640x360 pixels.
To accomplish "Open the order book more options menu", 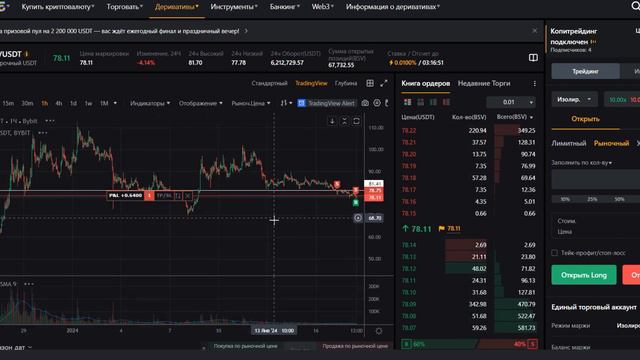I will [535, 84].
